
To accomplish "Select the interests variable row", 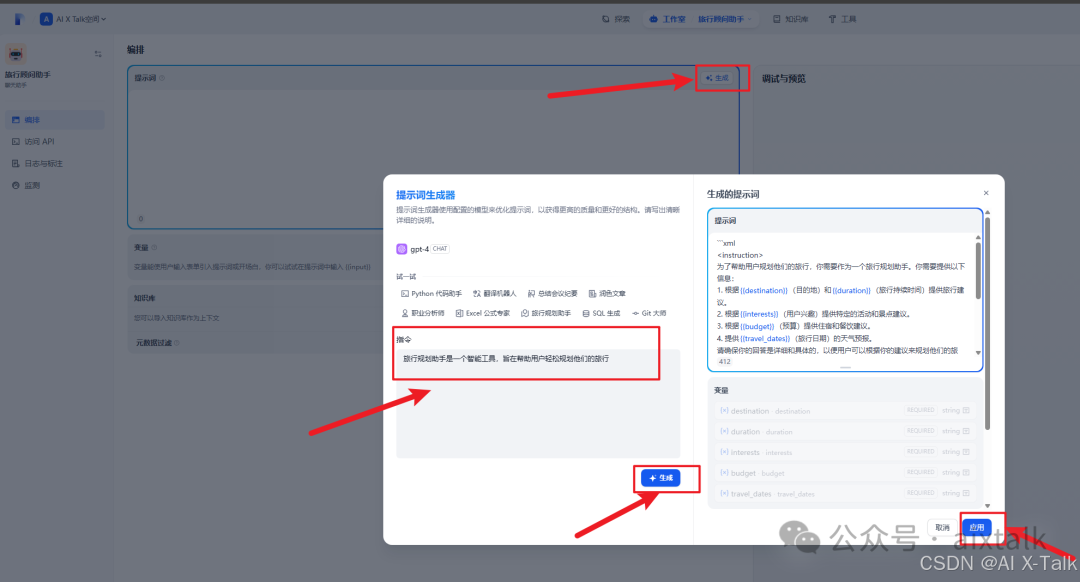I will point(844,452).
